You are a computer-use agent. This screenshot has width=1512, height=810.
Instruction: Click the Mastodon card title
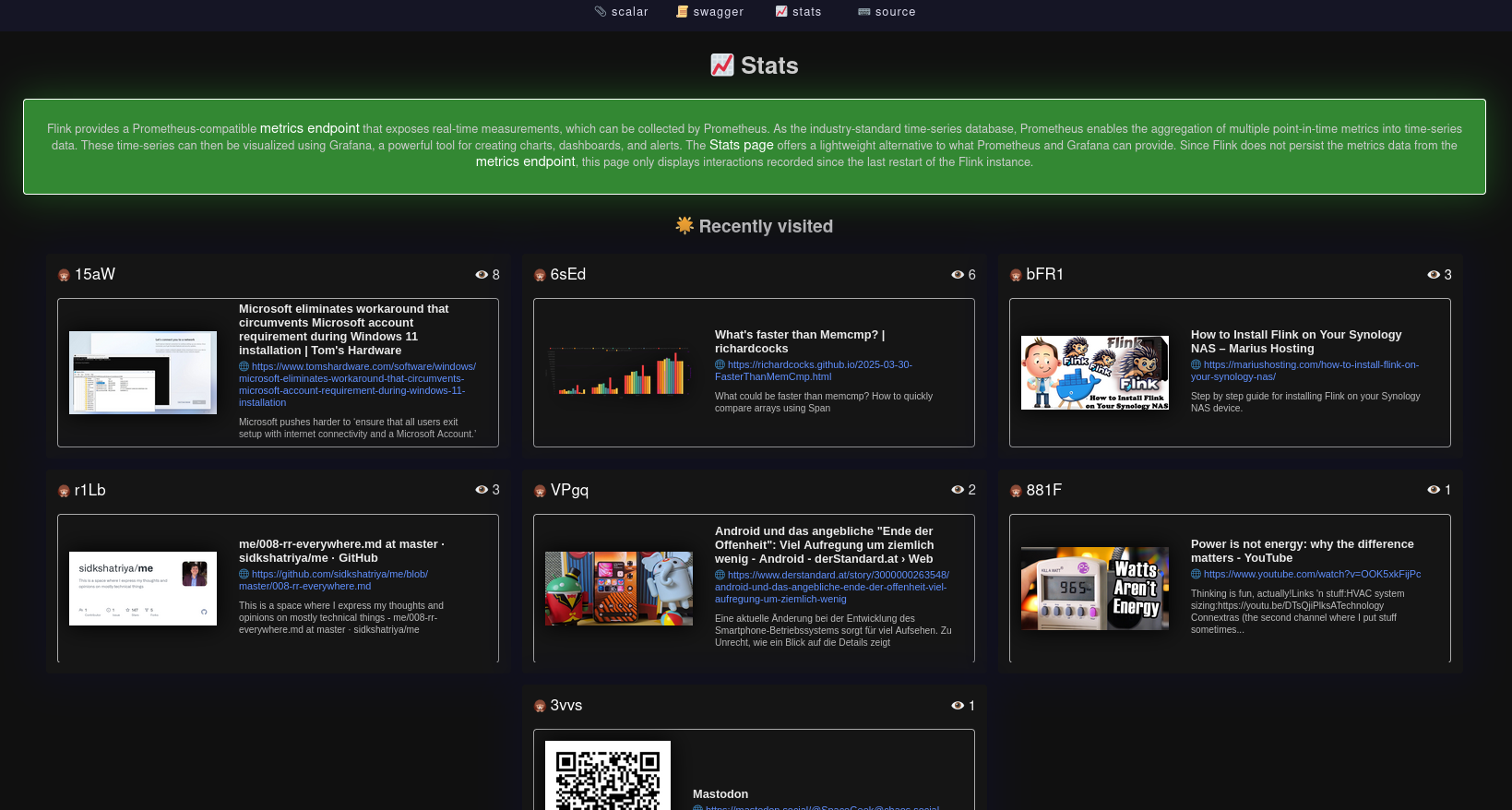[x=720, y=793]
